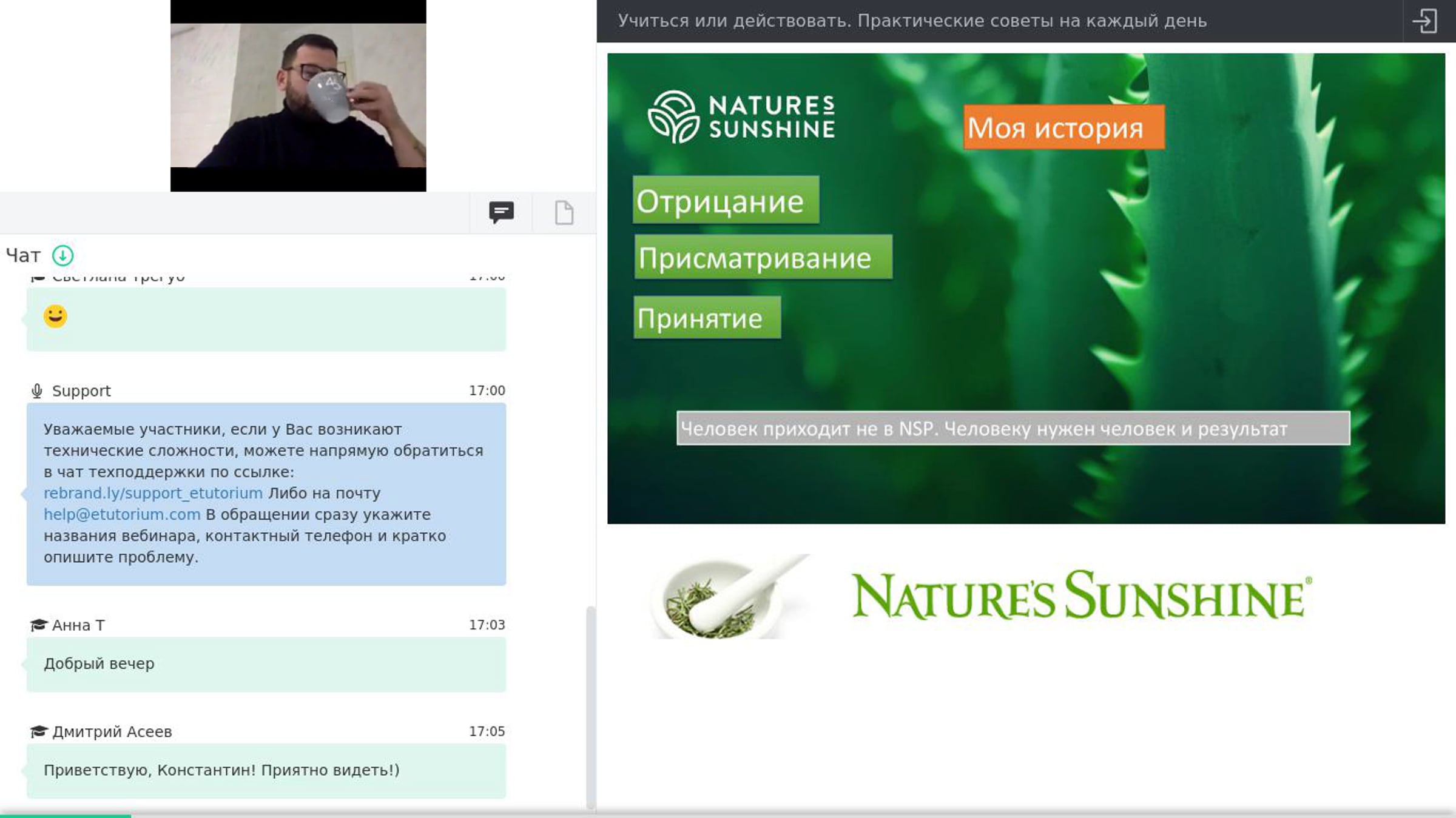Click the "Добрый вечер" chat message
Screen dimensions: 1456x818
pos(266,664)
